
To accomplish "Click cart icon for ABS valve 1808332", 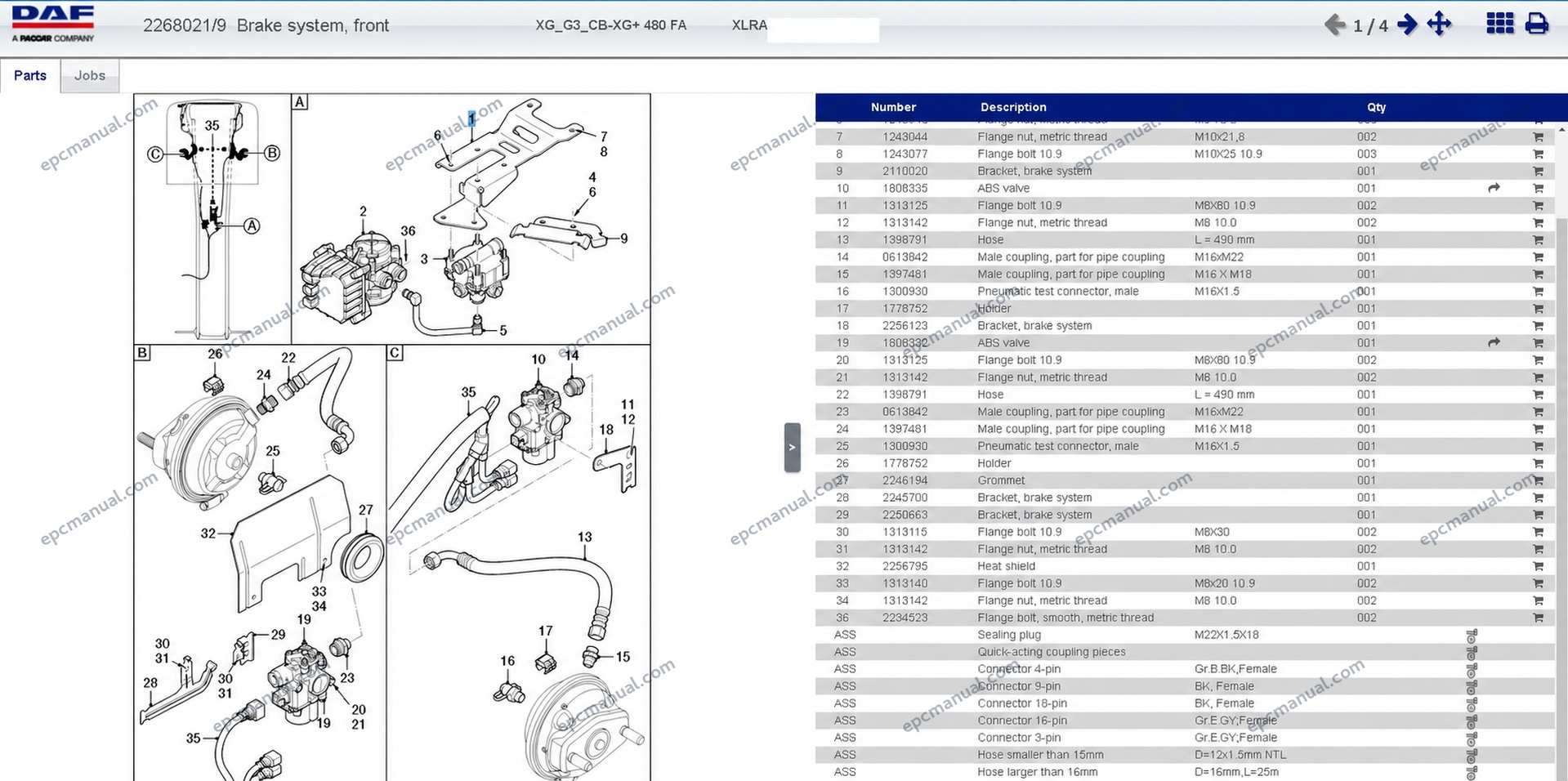I will pyautogui.click(x=1538, y=343).
